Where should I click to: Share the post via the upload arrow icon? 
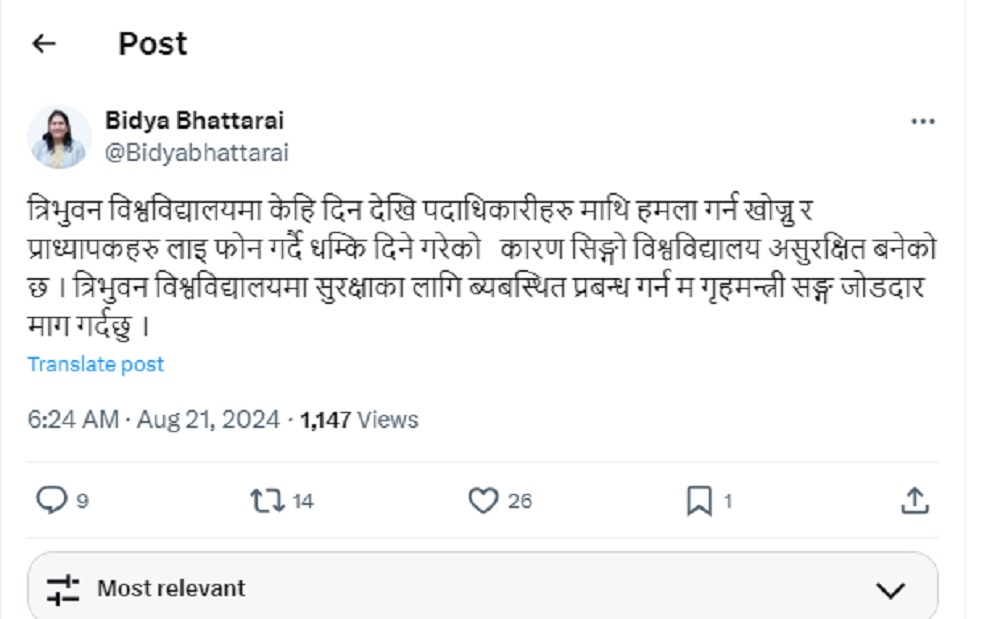(x=915, y=500)
